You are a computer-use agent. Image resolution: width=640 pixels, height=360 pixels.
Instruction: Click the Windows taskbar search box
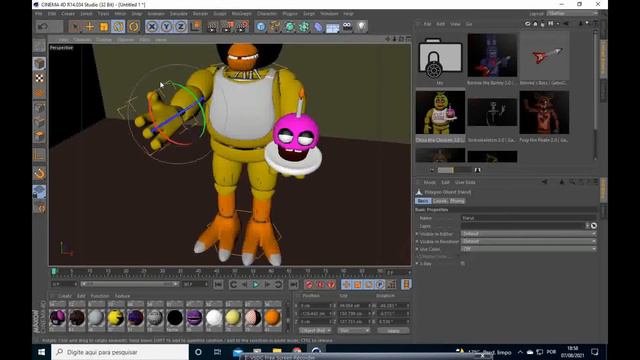pyautogui.click(x=120, y=352)
